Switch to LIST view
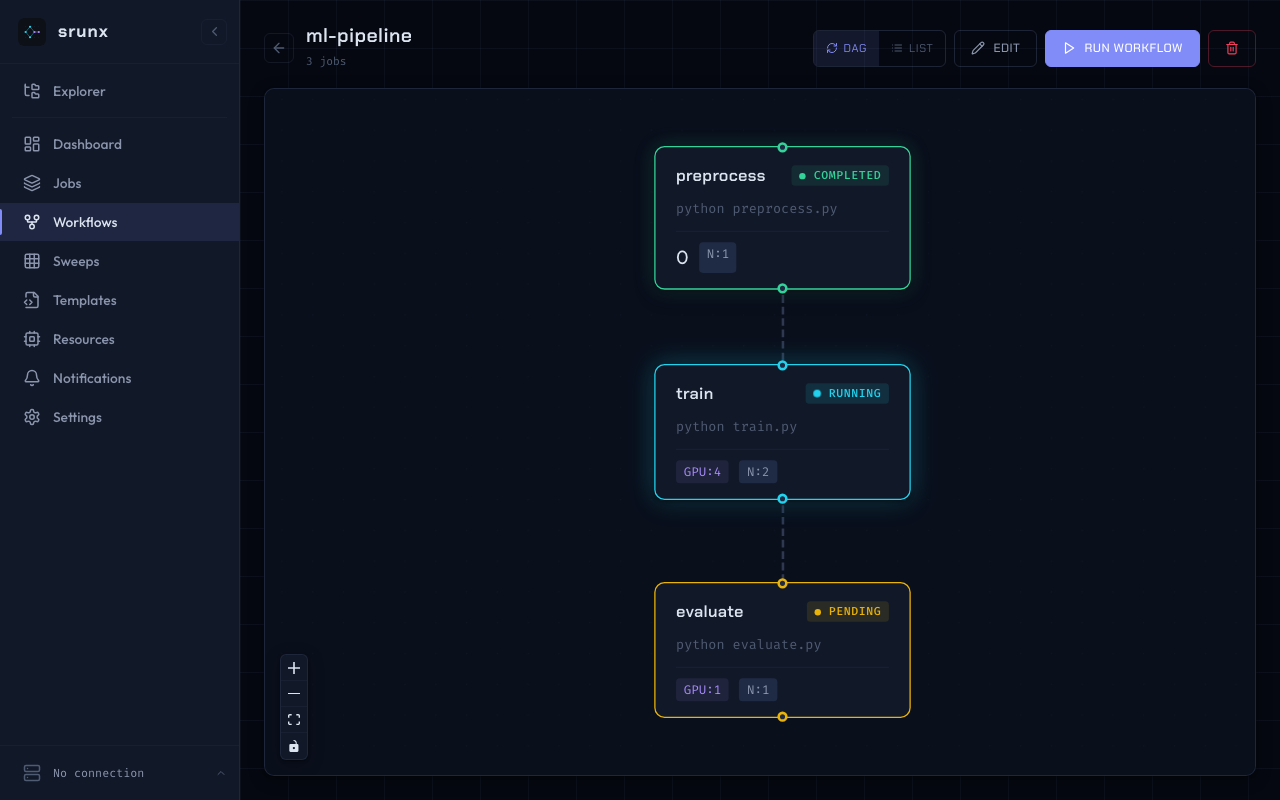Screen dimensions: 1280x800 912,48
